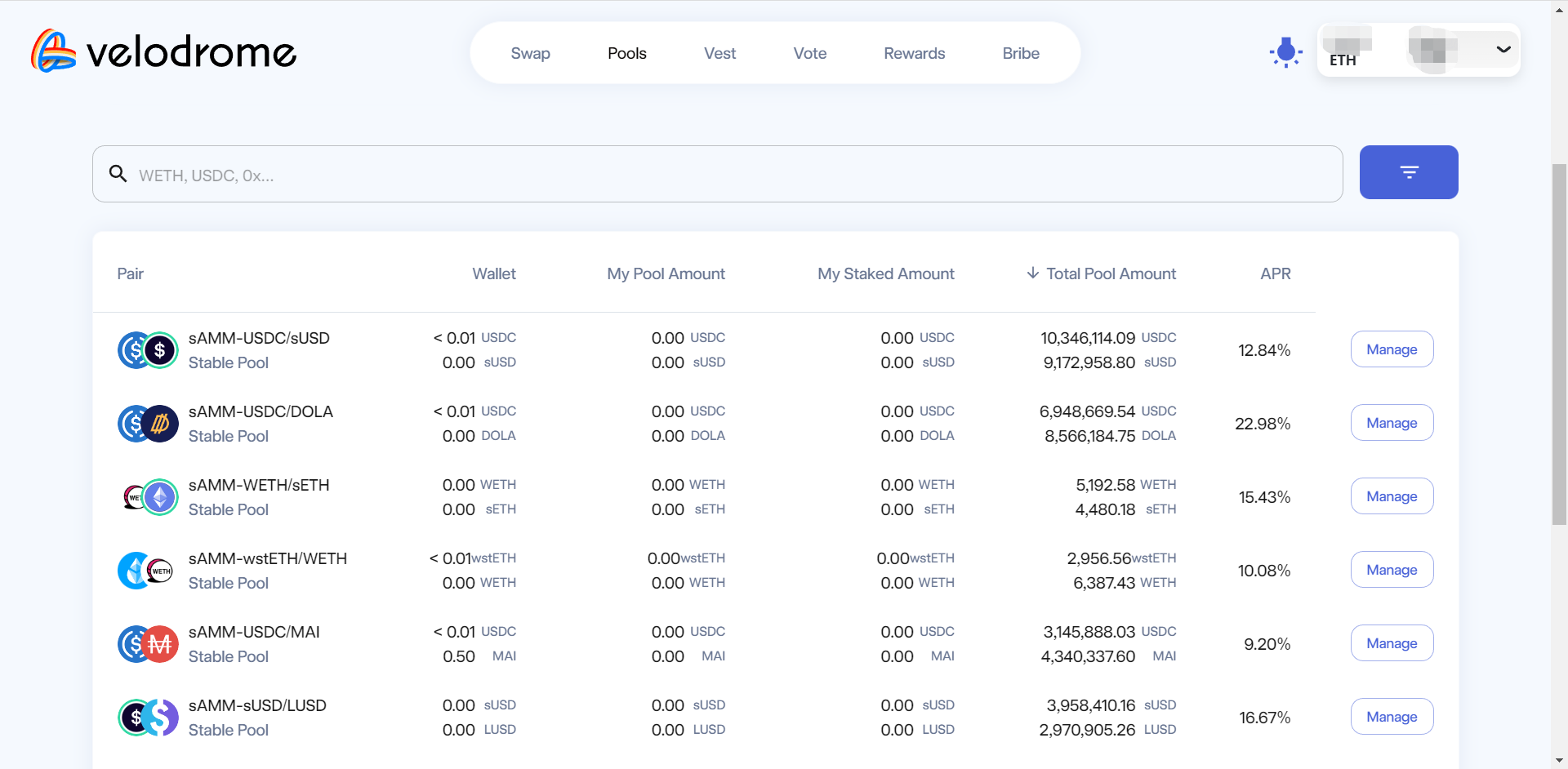The image size is (1568, 769).
Task: Select the sAMM-sUSD/LUSD pair name
Action: 257,705
